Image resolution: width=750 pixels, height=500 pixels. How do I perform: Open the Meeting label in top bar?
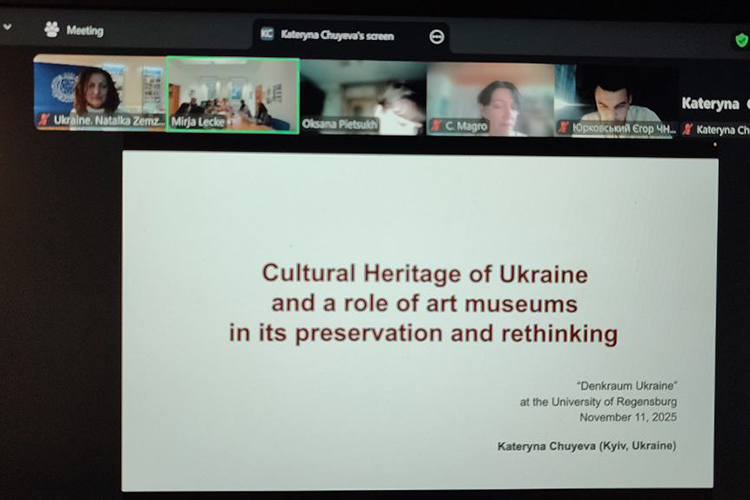pyautogui.click(x=85, y=31)
